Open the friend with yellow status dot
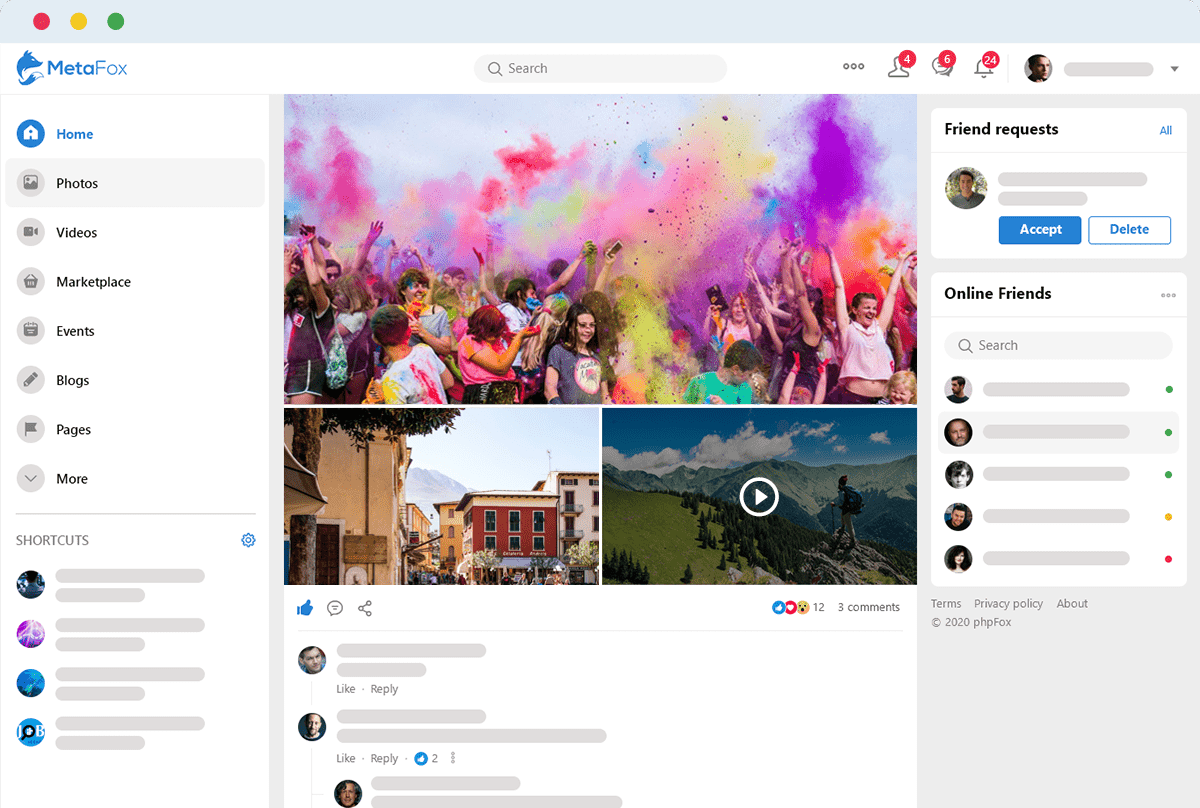The image size is (1200, 808). click(1059, 517)
